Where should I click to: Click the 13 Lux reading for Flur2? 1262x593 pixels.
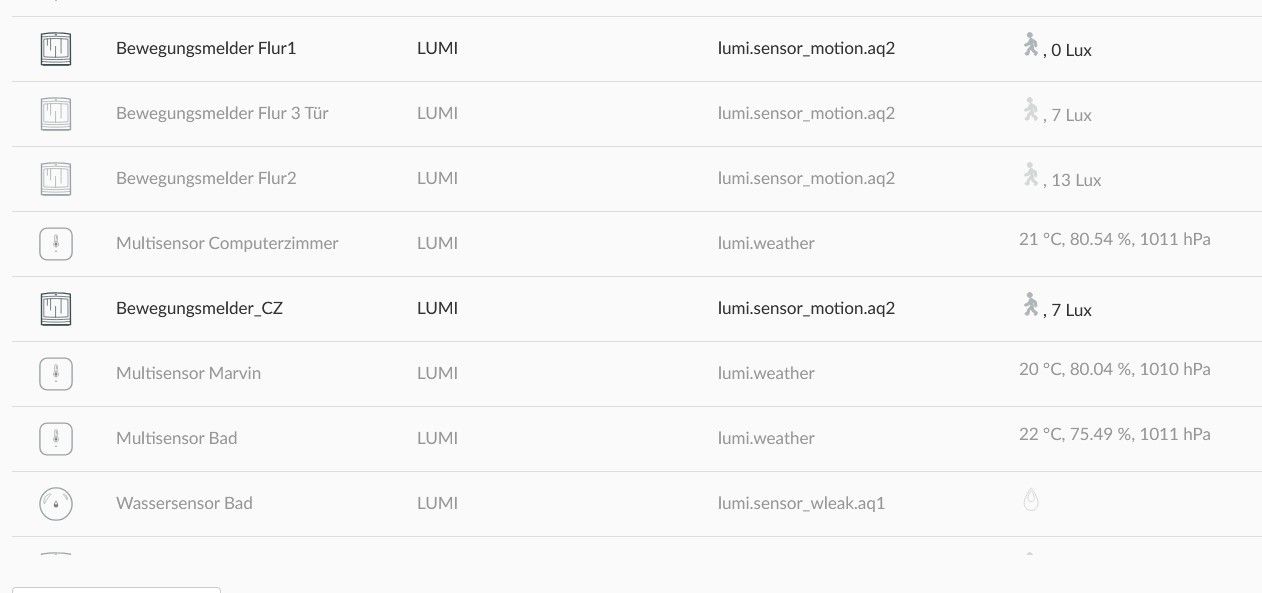tap(1076, 181)
